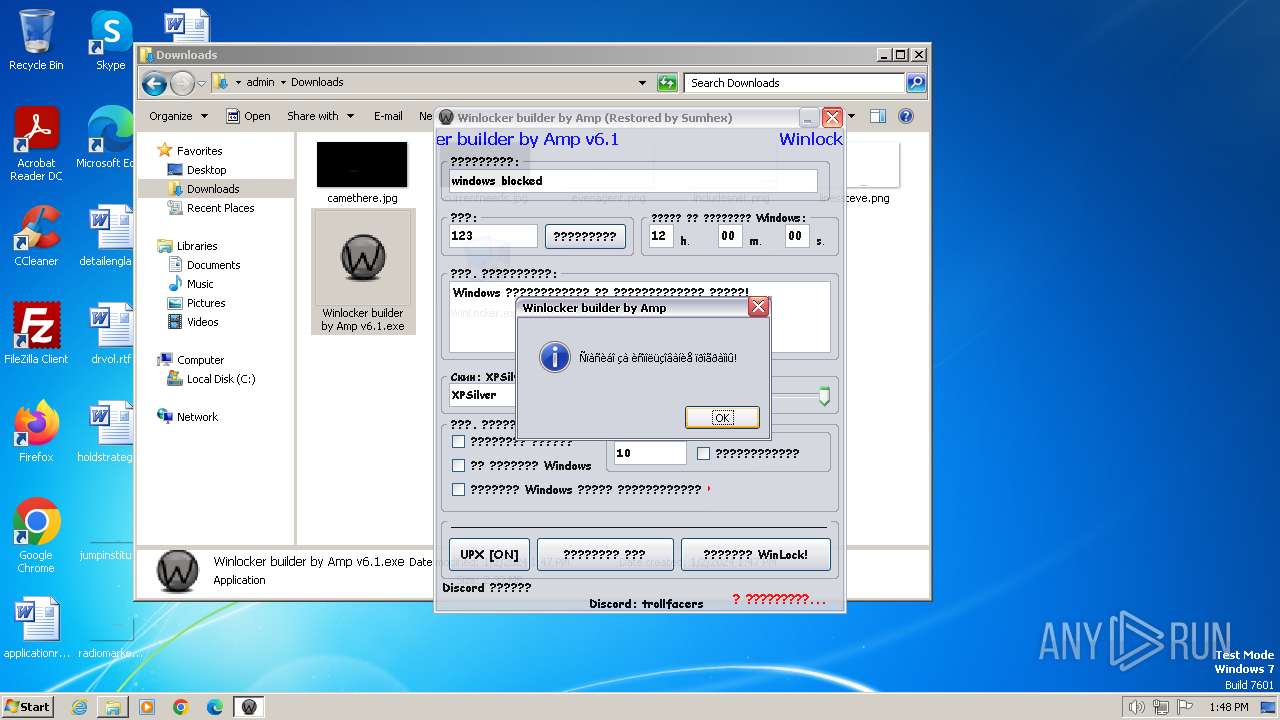Expand the address bar dropdown arrow

coord(642,83)
